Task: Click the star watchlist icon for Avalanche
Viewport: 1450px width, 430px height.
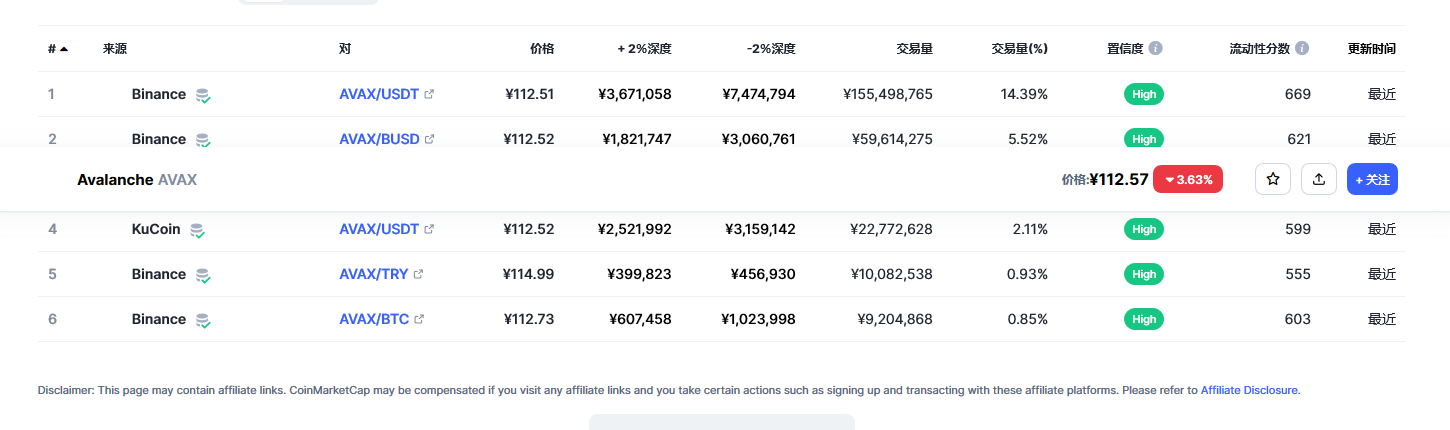Action: 1273,179
